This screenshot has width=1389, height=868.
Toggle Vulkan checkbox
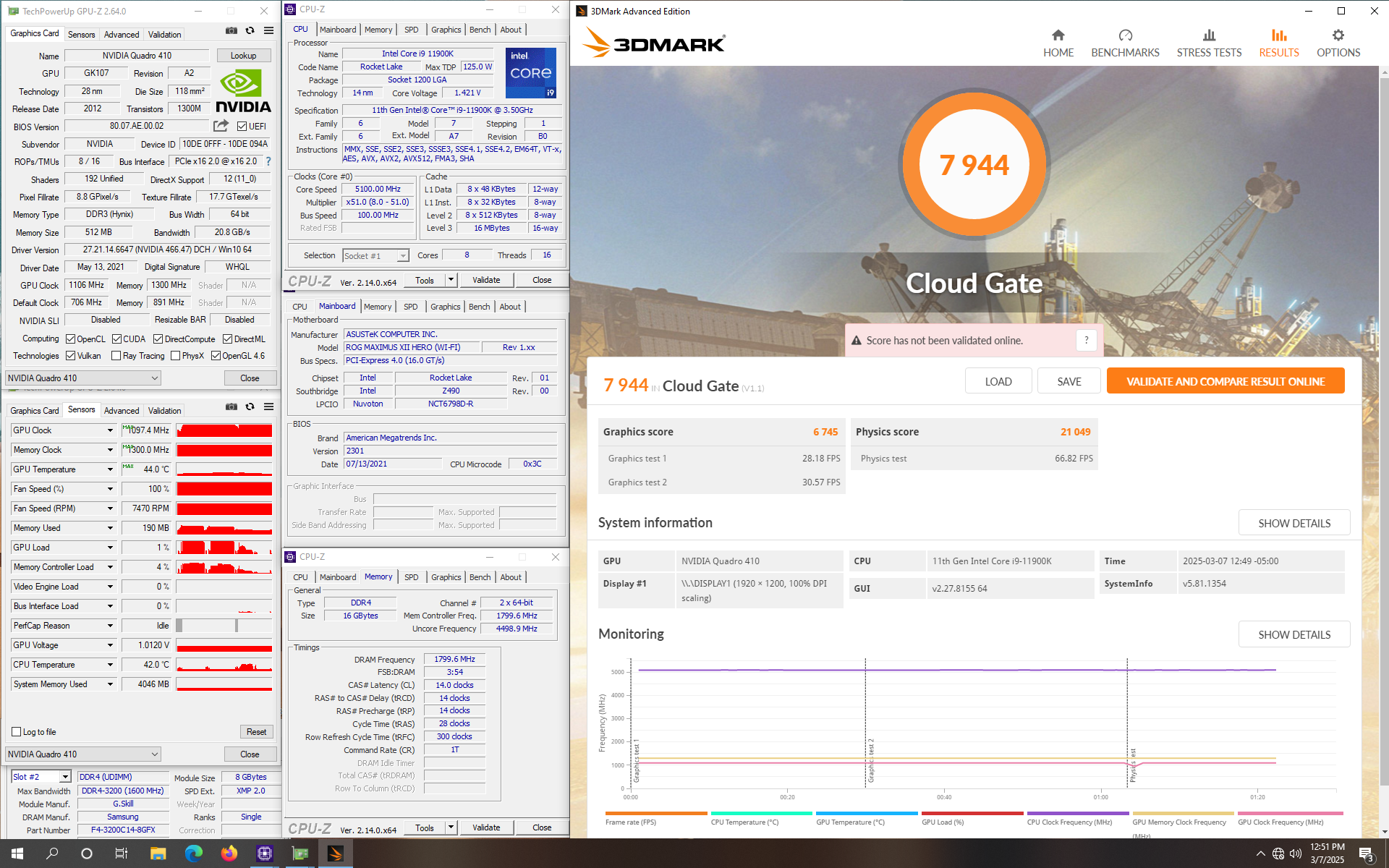70,355
